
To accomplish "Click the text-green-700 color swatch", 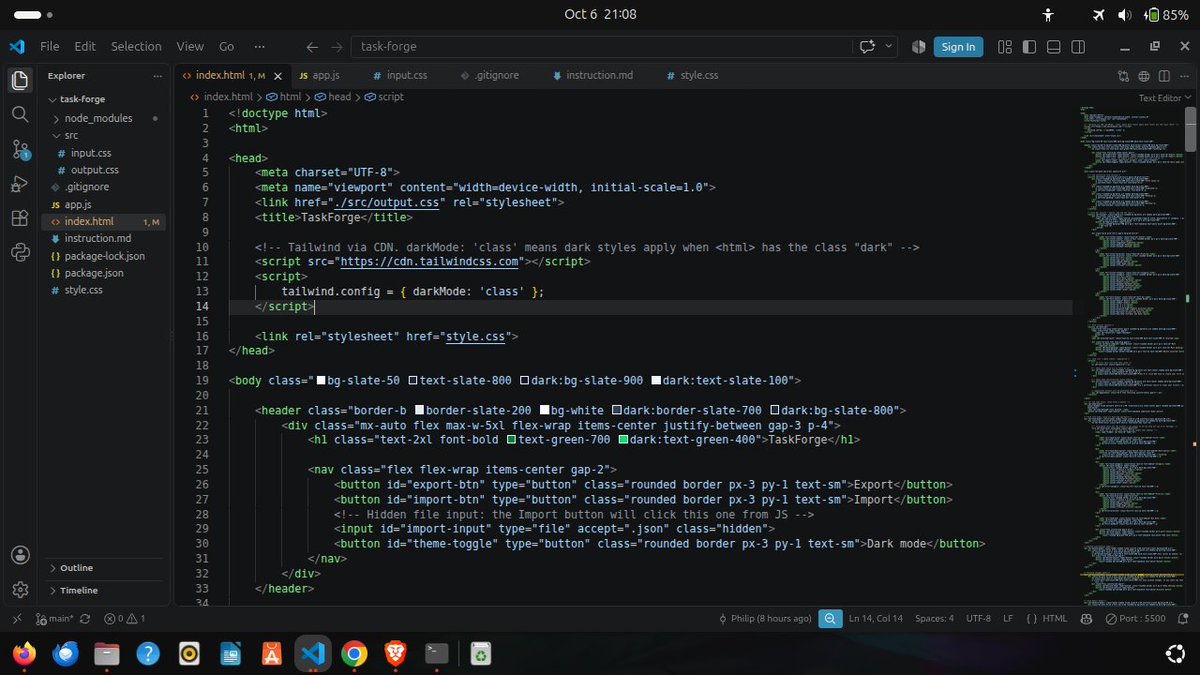I will point(511,440).
